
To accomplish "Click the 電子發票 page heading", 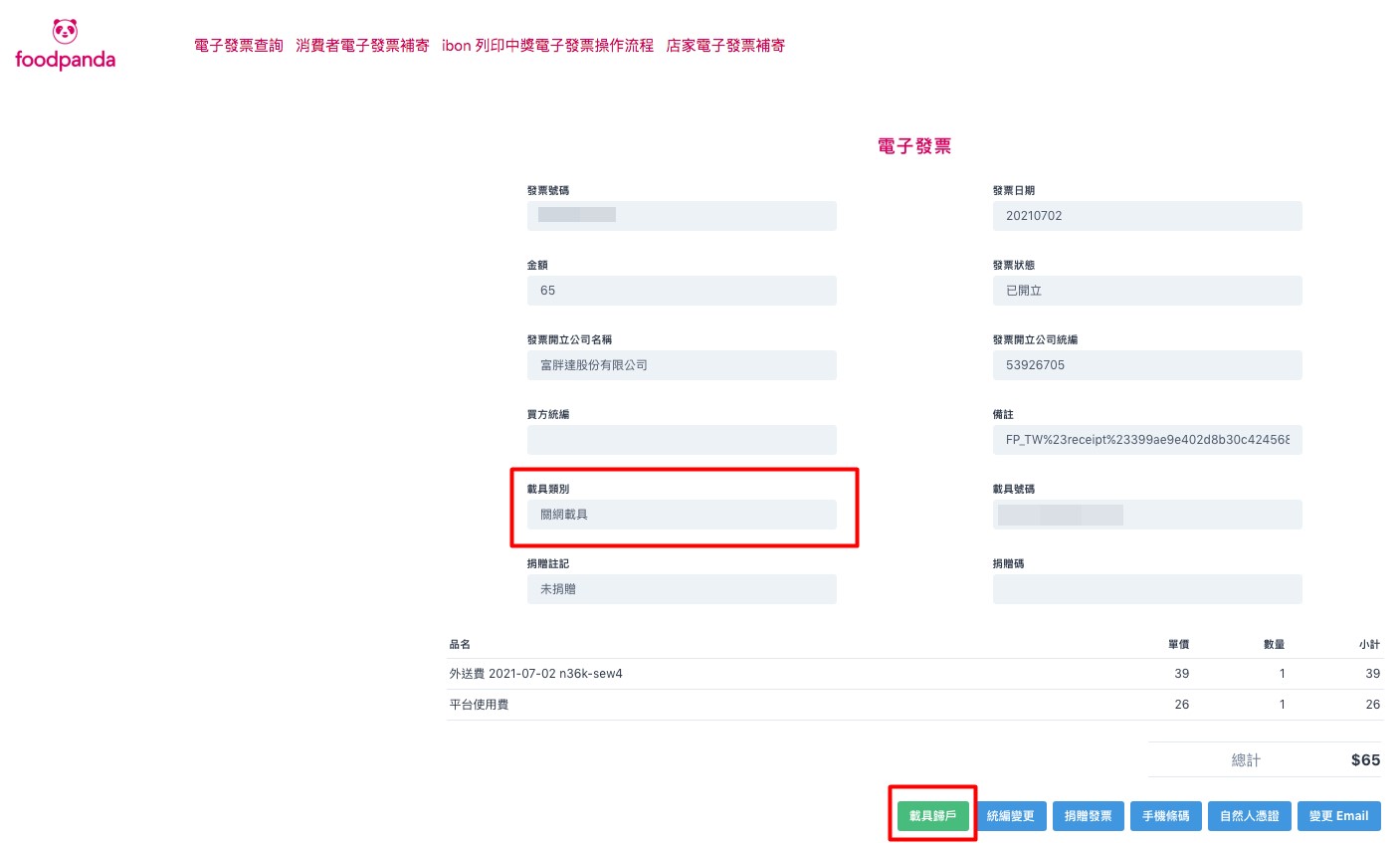I will (x=914, y=146).
